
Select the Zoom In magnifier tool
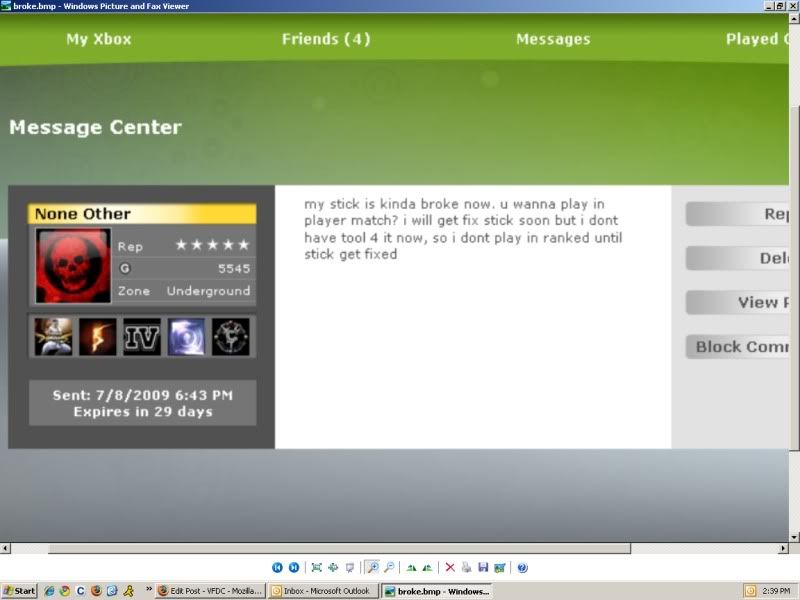(x=373, y=567)
